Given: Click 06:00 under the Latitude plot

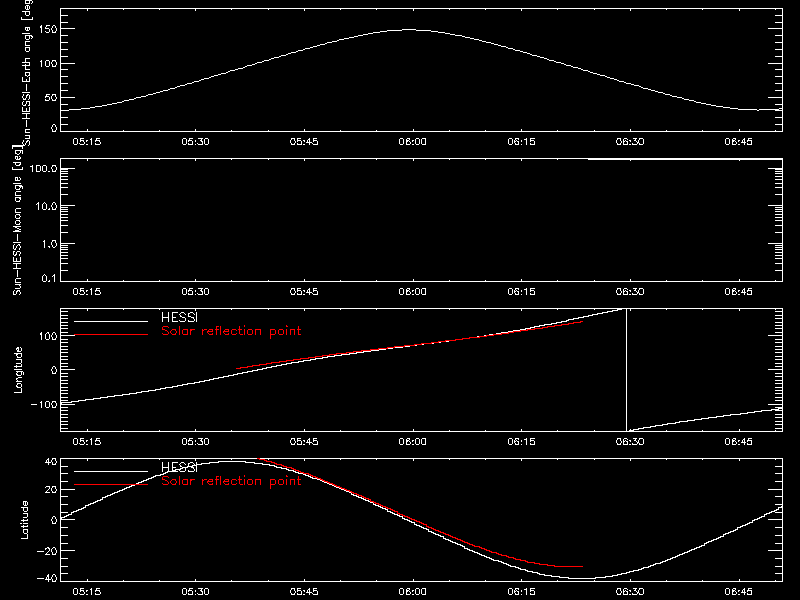Looking at the screenshot, I should pyautogui.click(x=412, y=592).
